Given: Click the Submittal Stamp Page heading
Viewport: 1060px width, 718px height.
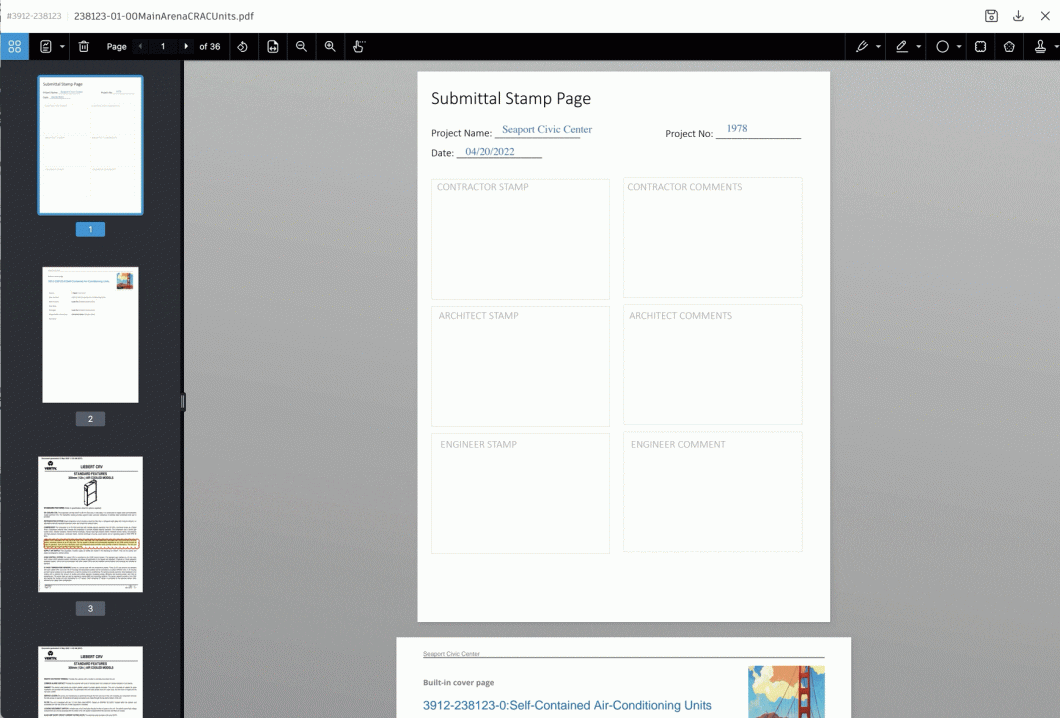Looking at the screenshot, I should pyautogui.click(x=511, y=99).
